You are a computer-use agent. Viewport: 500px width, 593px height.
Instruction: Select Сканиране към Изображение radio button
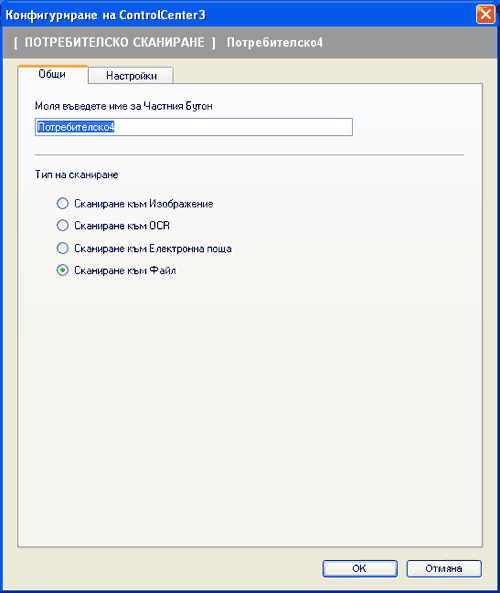coord(62,203)
